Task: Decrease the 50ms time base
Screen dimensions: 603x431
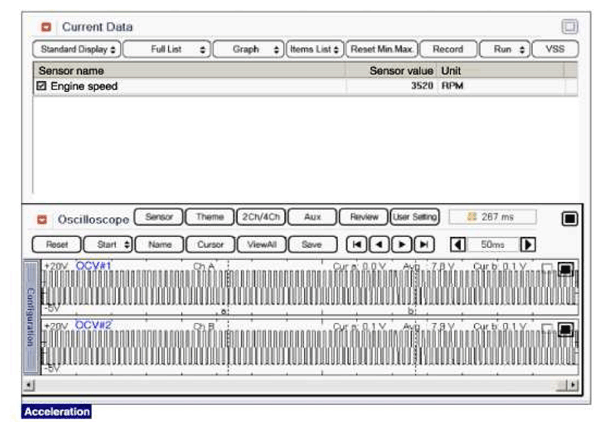Action: [x=457, y=243]
